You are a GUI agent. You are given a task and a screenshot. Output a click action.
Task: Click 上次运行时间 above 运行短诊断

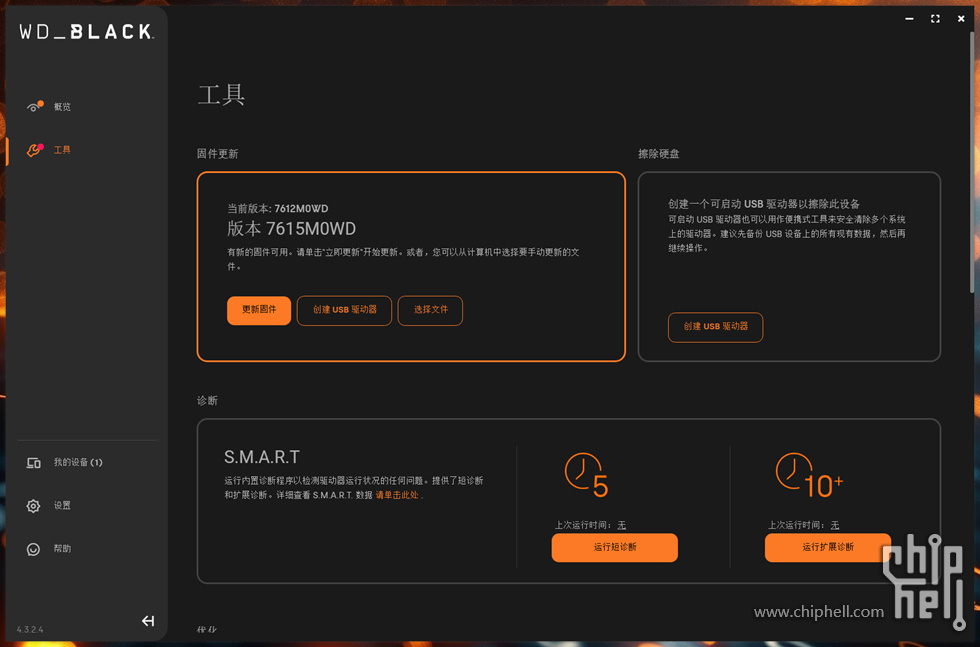pos(590,525)
